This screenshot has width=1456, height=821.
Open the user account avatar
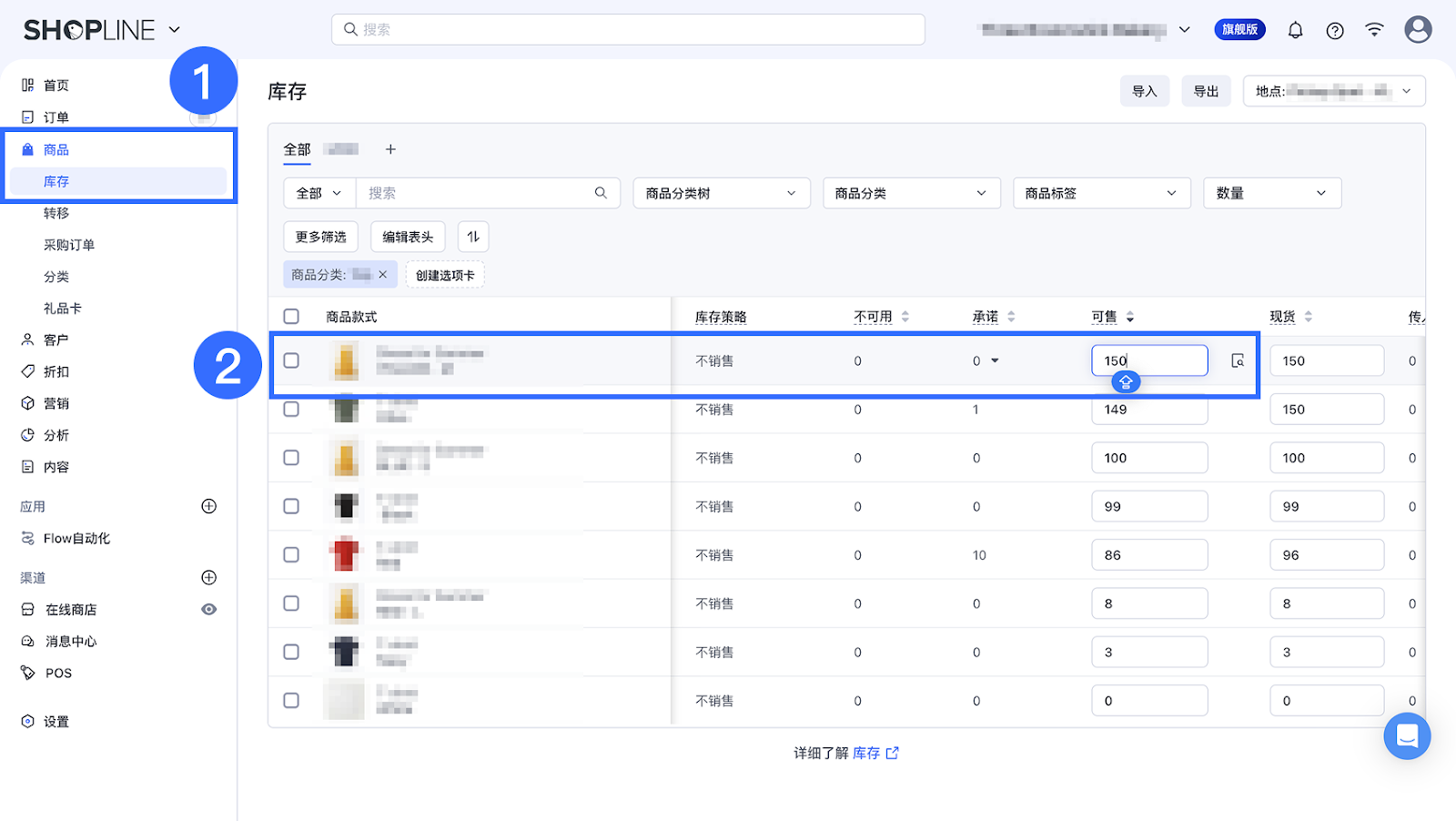pos(1417,29)
